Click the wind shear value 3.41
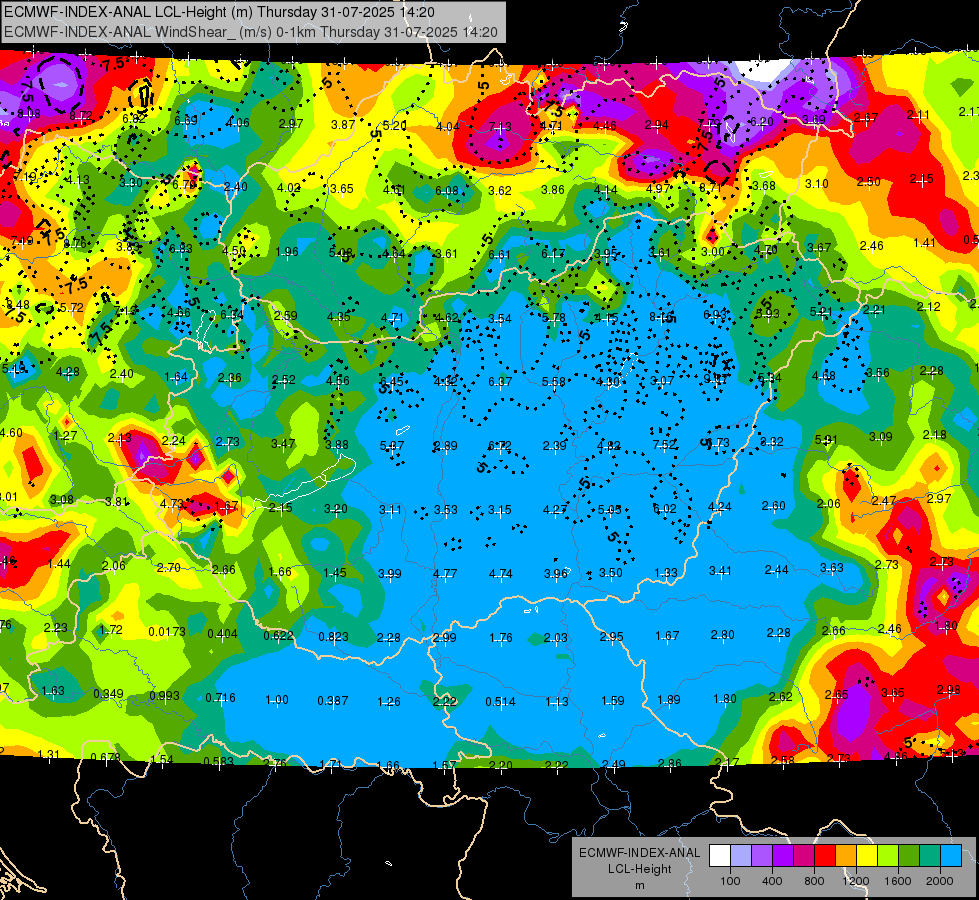The height and width of the screenshot is (900, 979). (x=721, y=570)
